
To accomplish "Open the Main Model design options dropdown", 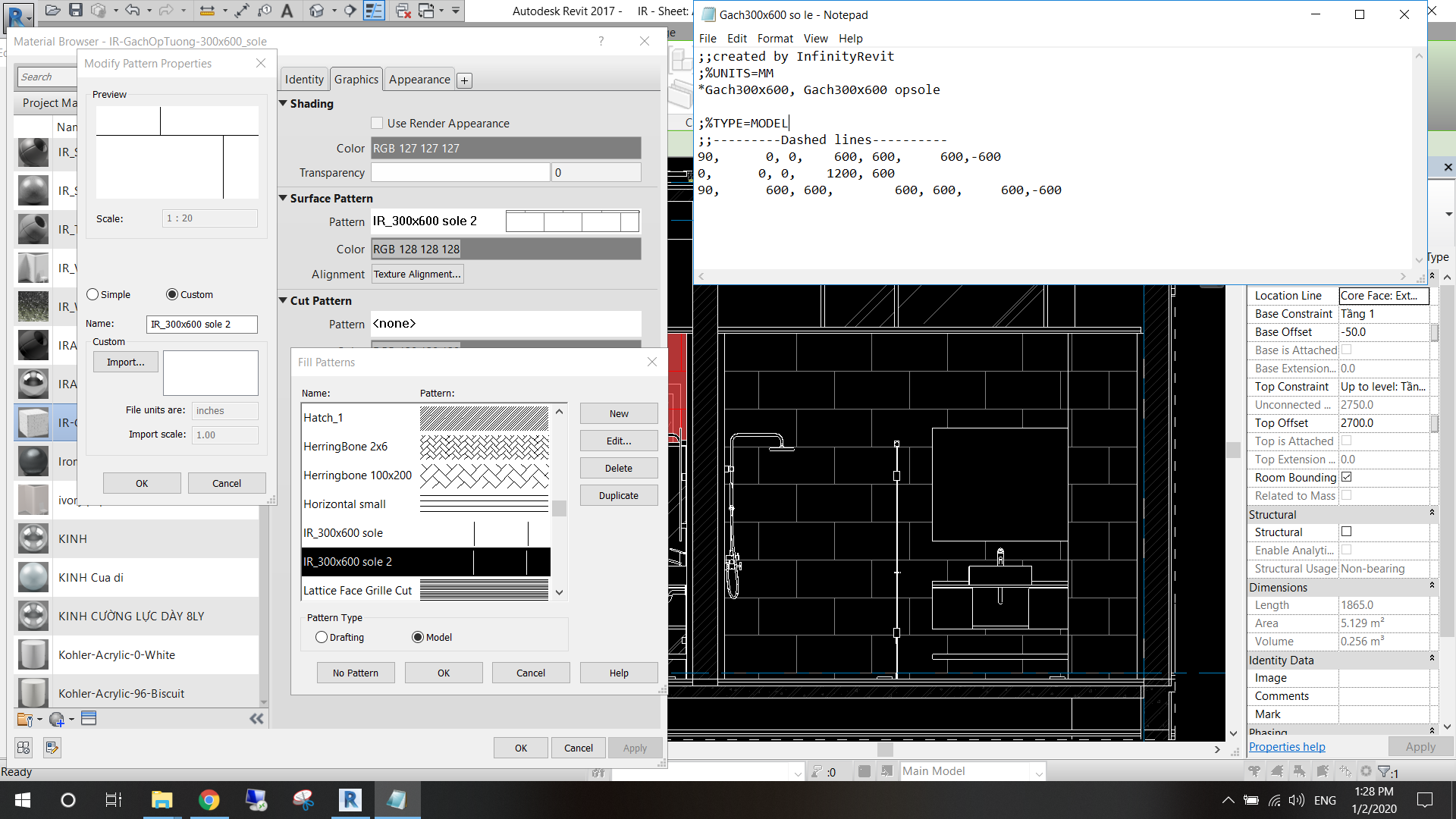I will [x=1039, y=772].
